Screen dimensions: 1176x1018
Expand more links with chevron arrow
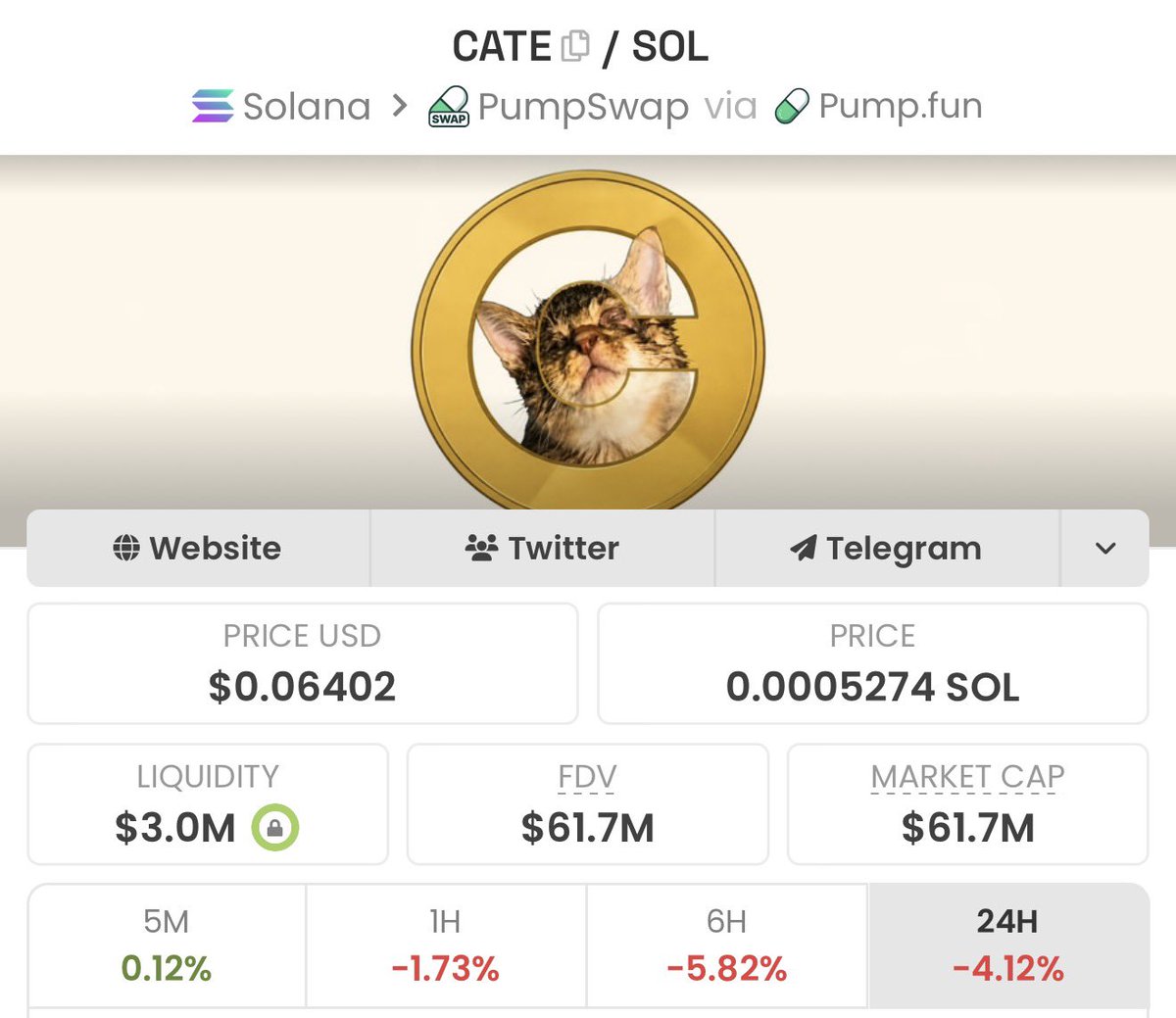[x=1105, y=548]
